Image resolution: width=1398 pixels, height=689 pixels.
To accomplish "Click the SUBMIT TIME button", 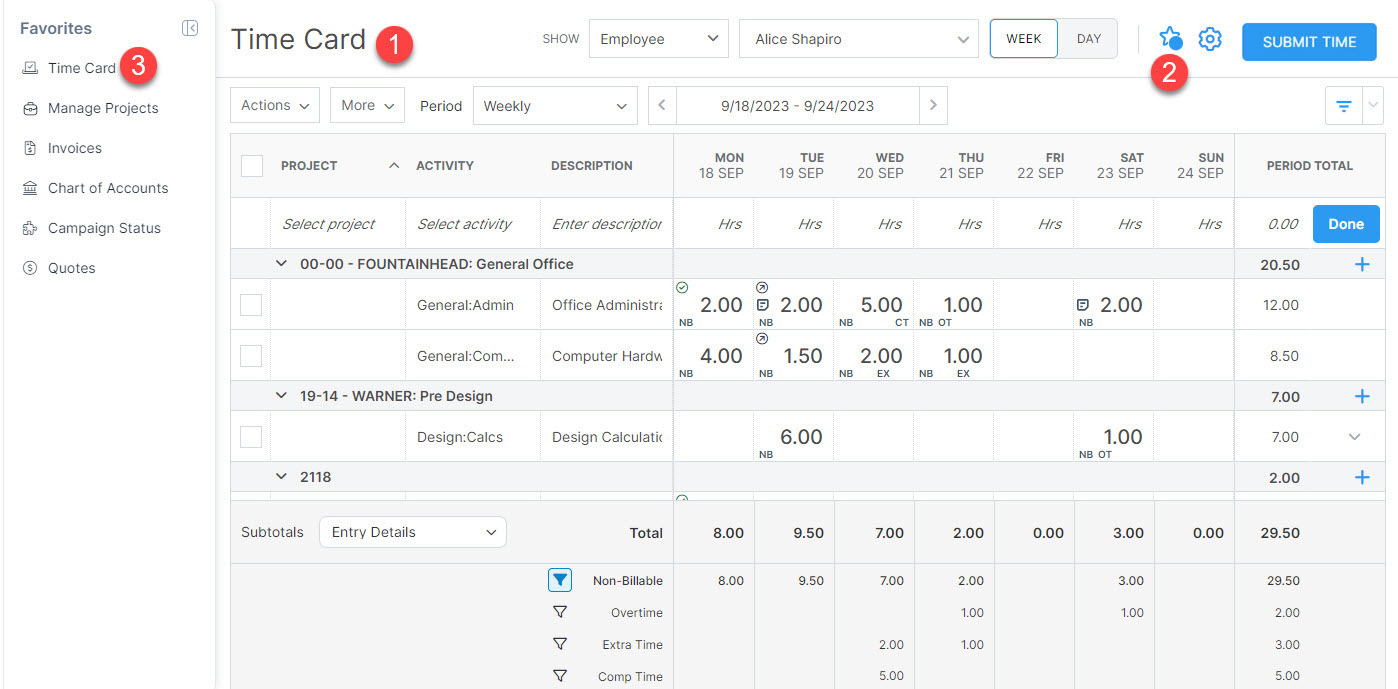I will (x=1309, y=42).
